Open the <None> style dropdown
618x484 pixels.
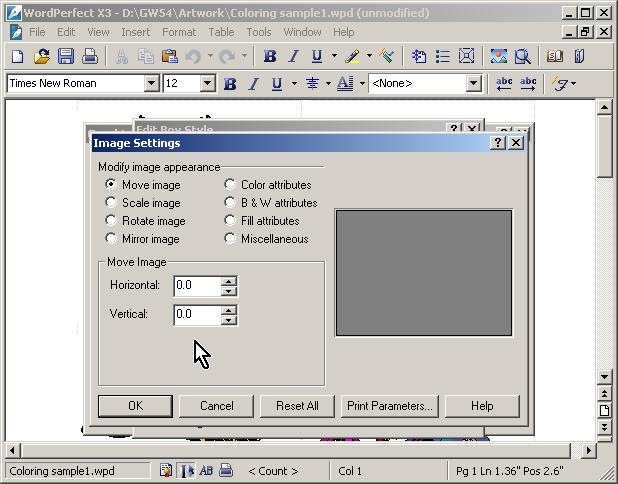[x=473, y=84]
